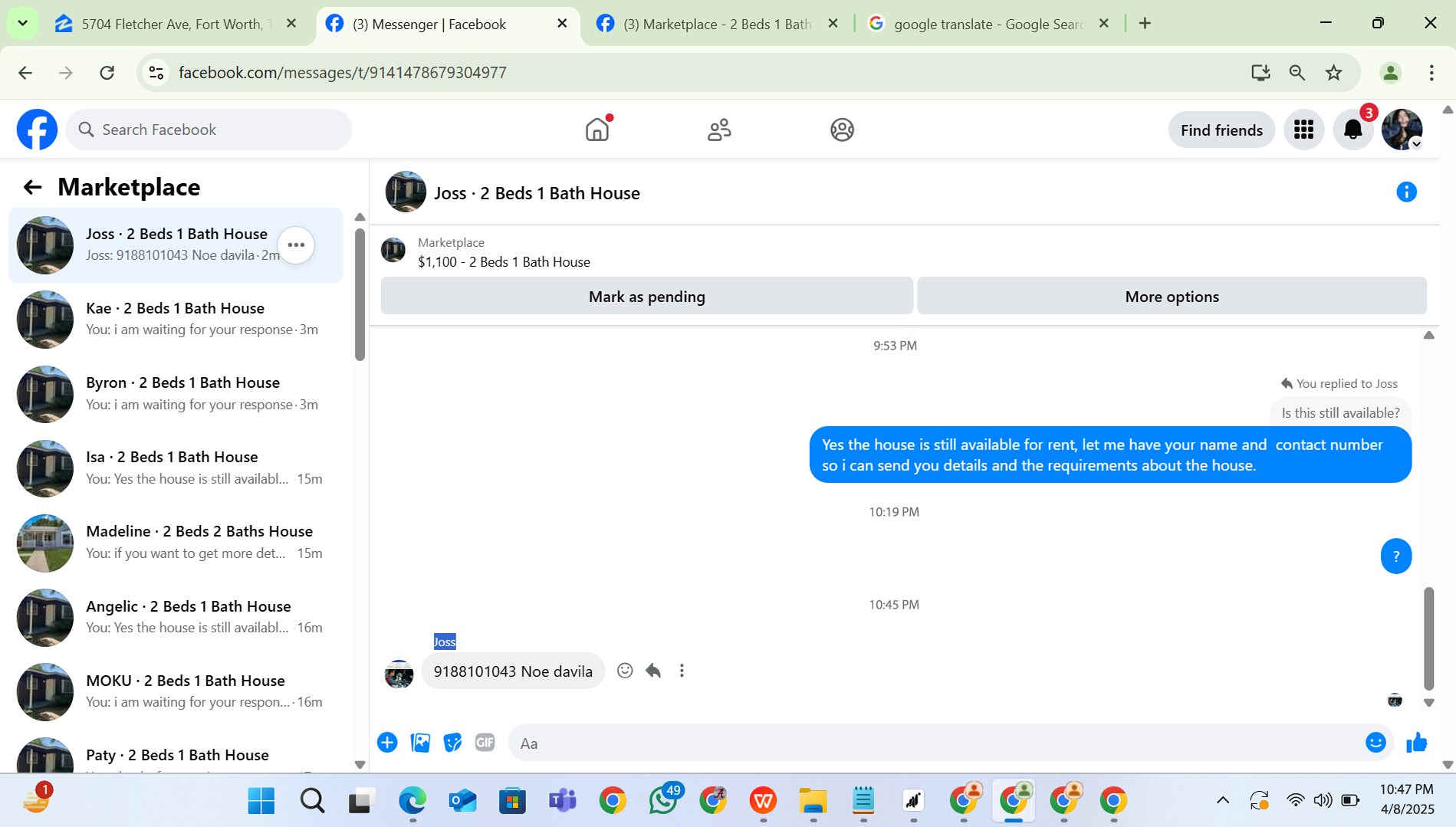Send a thumbs-up like
The width and height of the screenshot is (1456, 827).
point(1416,743)
